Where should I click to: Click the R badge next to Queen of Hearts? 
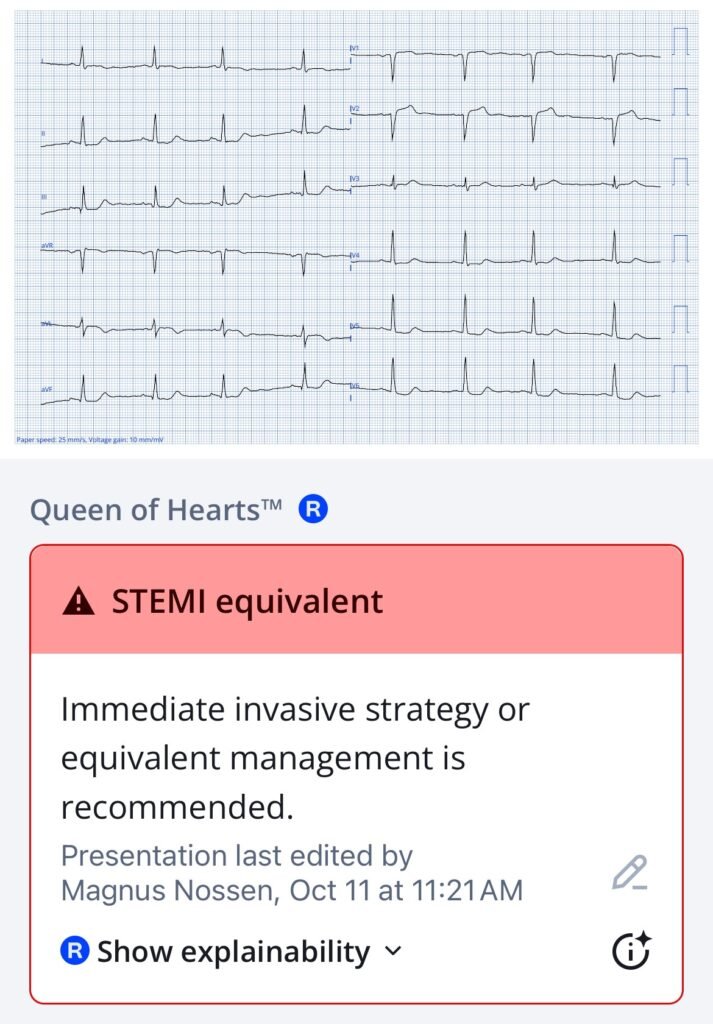(x=313, y=510)
